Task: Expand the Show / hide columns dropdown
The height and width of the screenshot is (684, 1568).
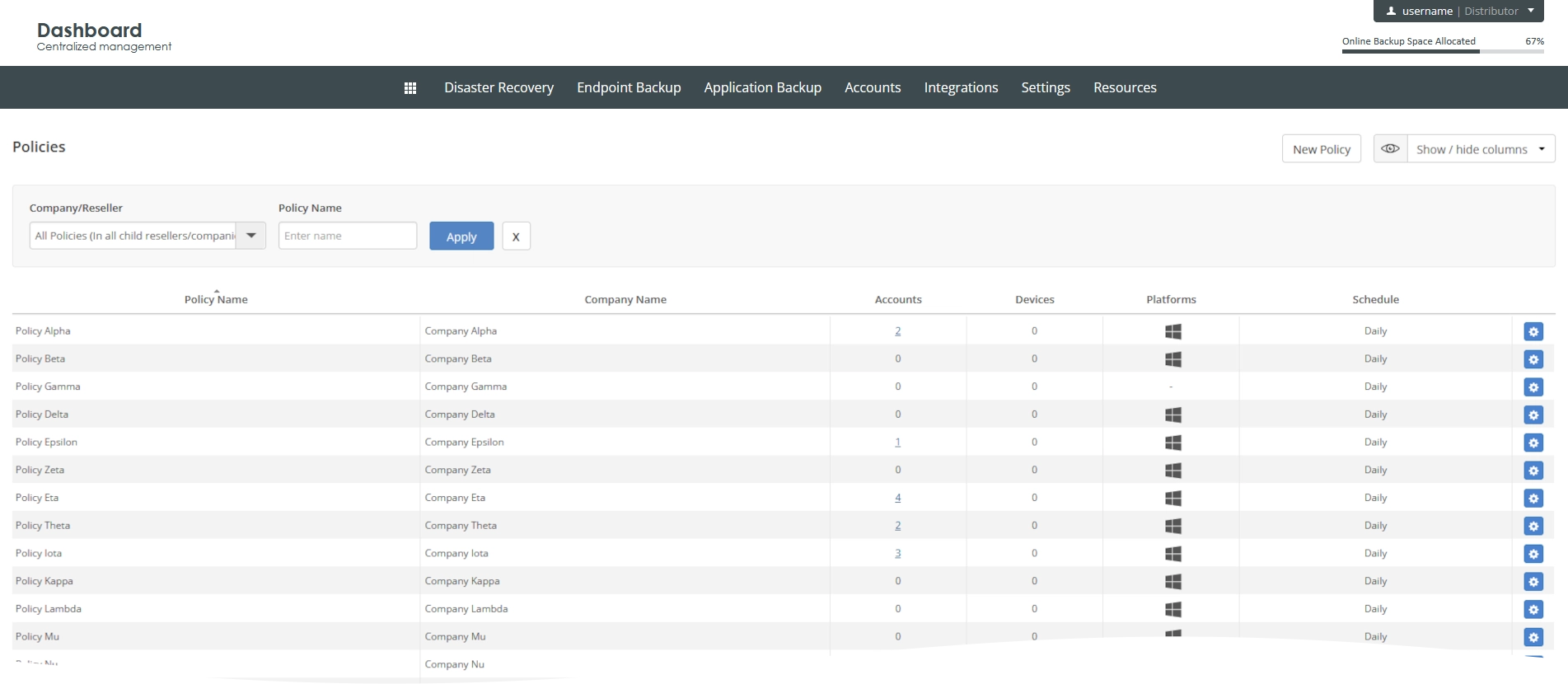Action: pos(1481,149)
